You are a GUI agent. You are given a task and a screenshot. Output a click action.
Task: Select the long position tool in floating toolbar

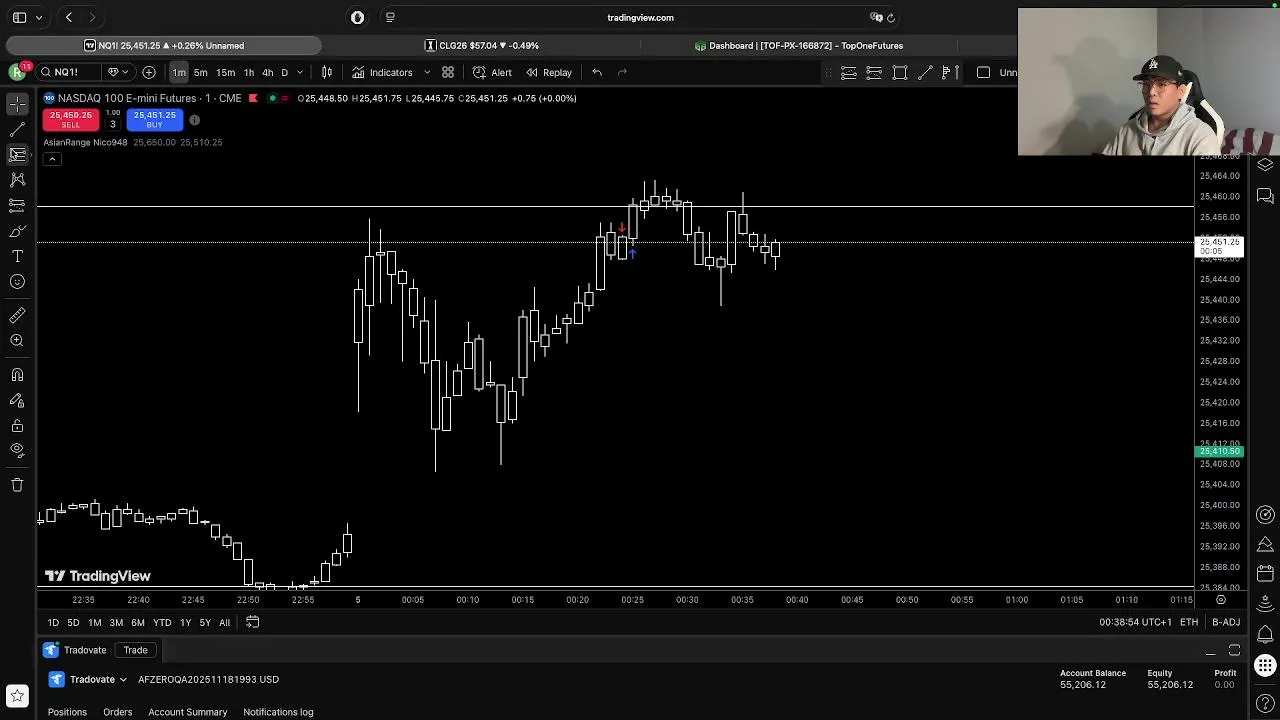point(951,72)
